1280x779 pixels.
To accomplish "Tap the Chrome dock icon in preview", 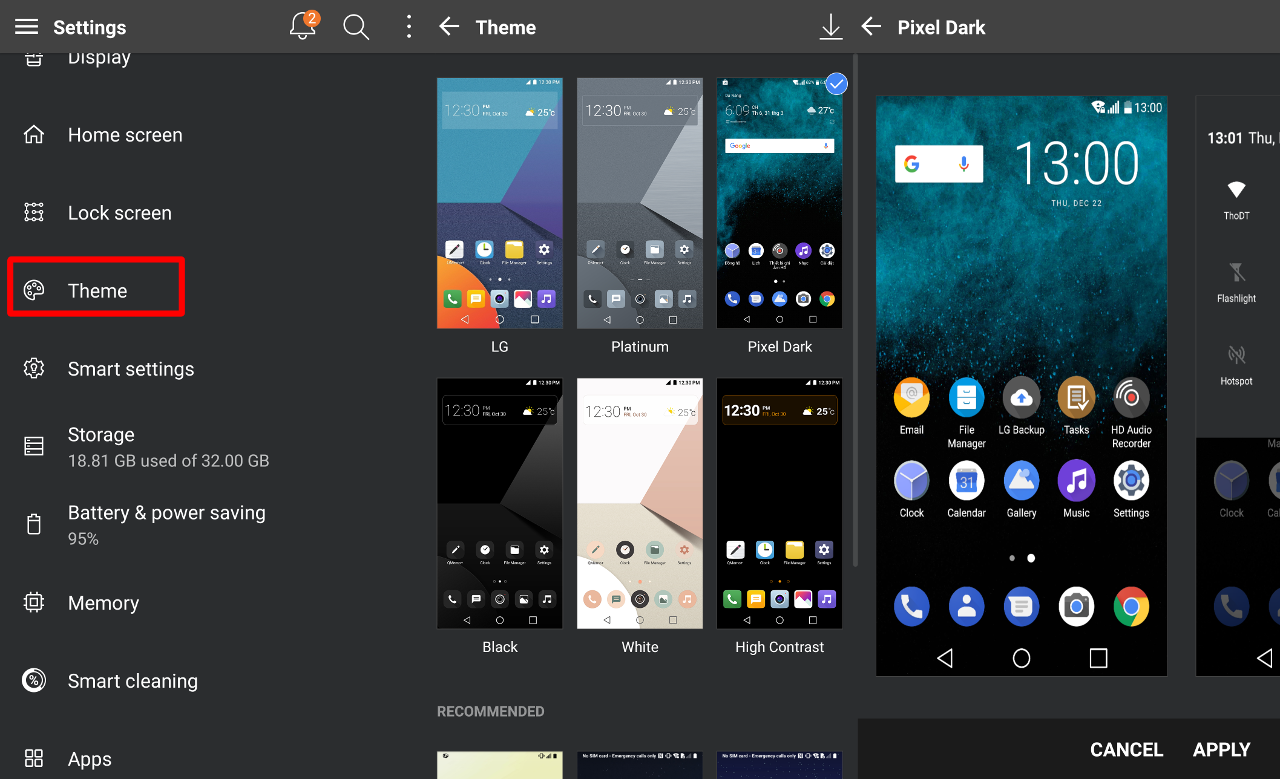I will tap(1131, 606).
